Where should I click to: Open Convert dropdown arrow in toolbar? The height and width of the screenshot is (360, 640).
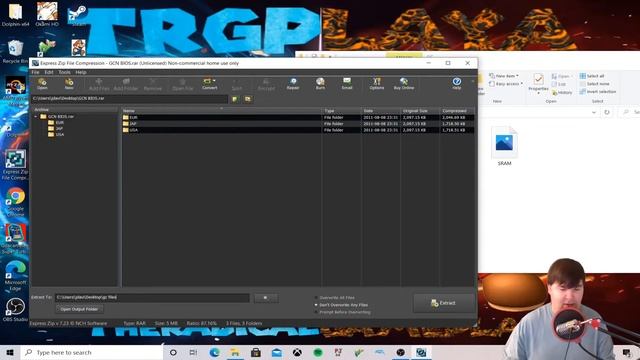(x=214, y=80)
